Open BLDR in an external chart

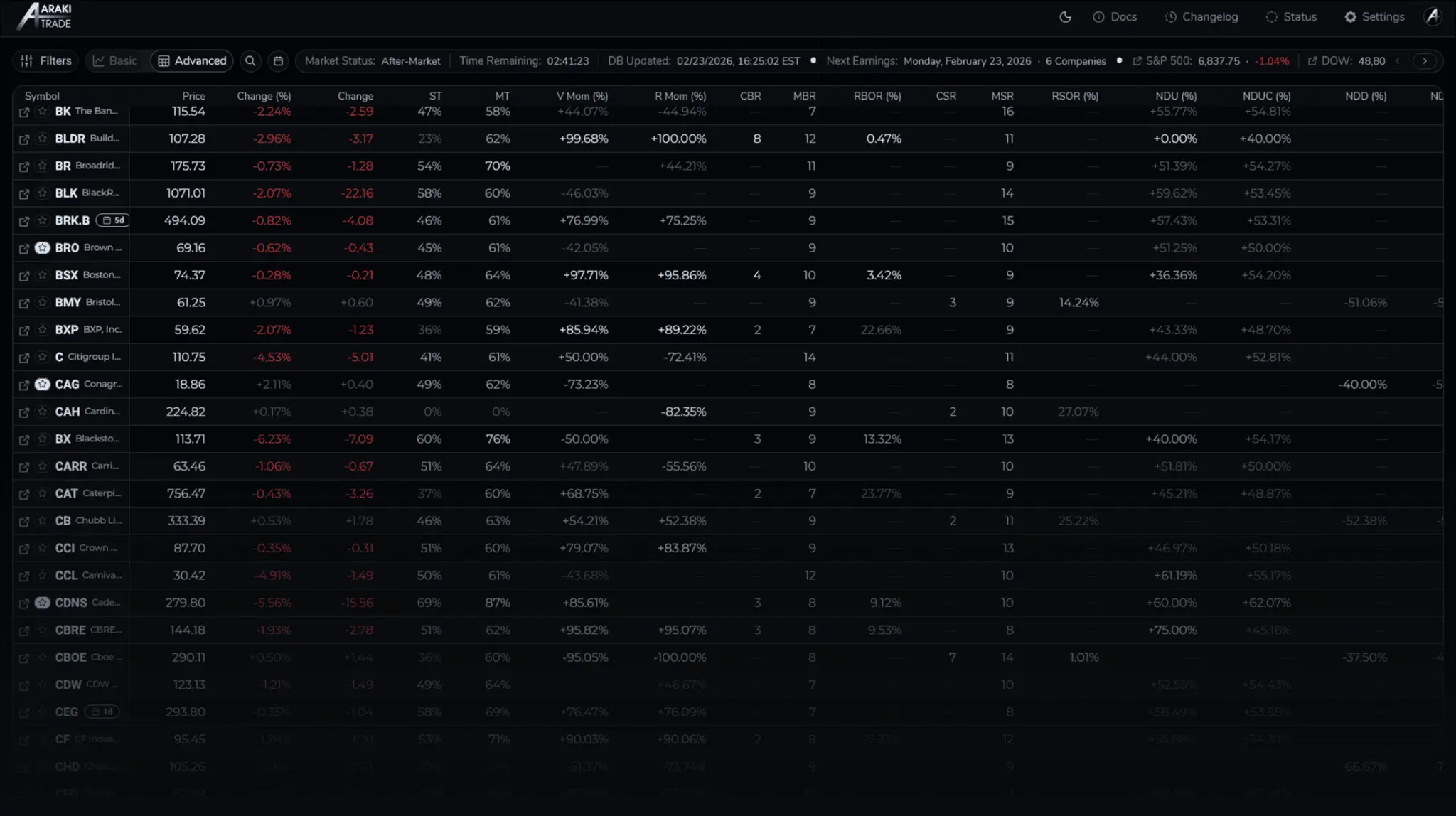coord(24,139)
